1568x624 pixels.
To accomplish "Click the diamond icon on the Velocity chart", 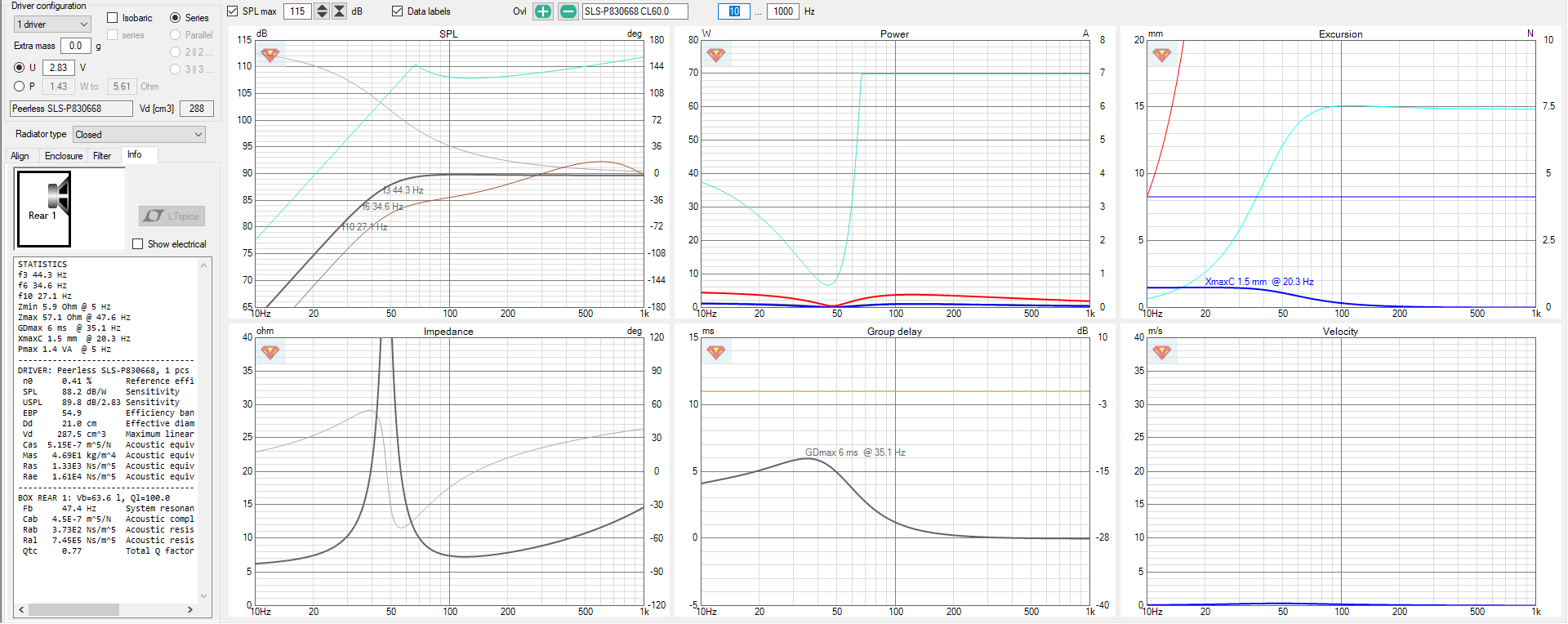I will [x=1162, y=352].
